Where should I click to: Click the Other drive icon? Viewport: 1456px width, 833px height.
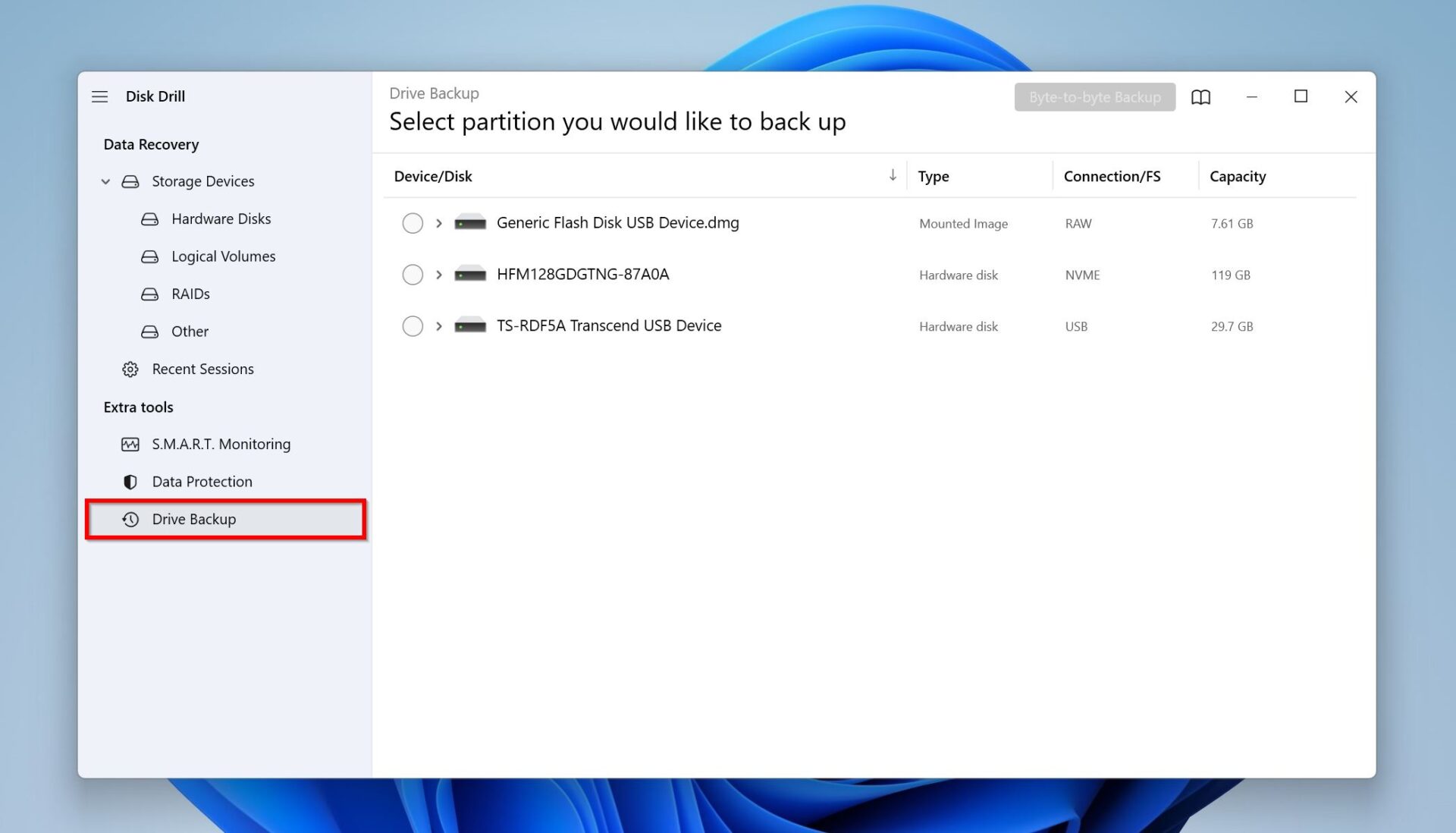click(x=150, y=332)
